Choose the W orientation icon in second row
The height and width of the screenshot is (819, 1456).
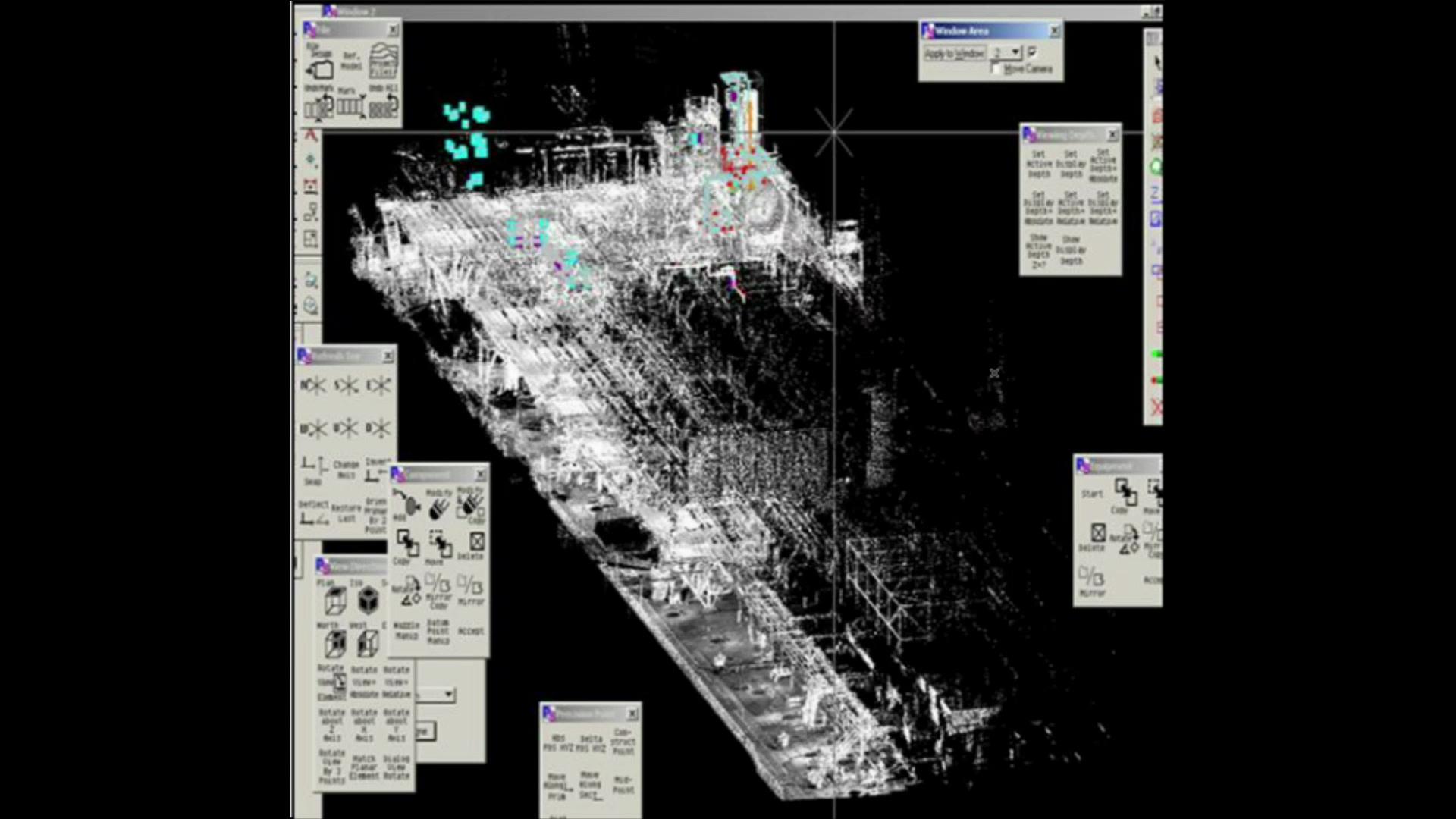tap(313, 429)
